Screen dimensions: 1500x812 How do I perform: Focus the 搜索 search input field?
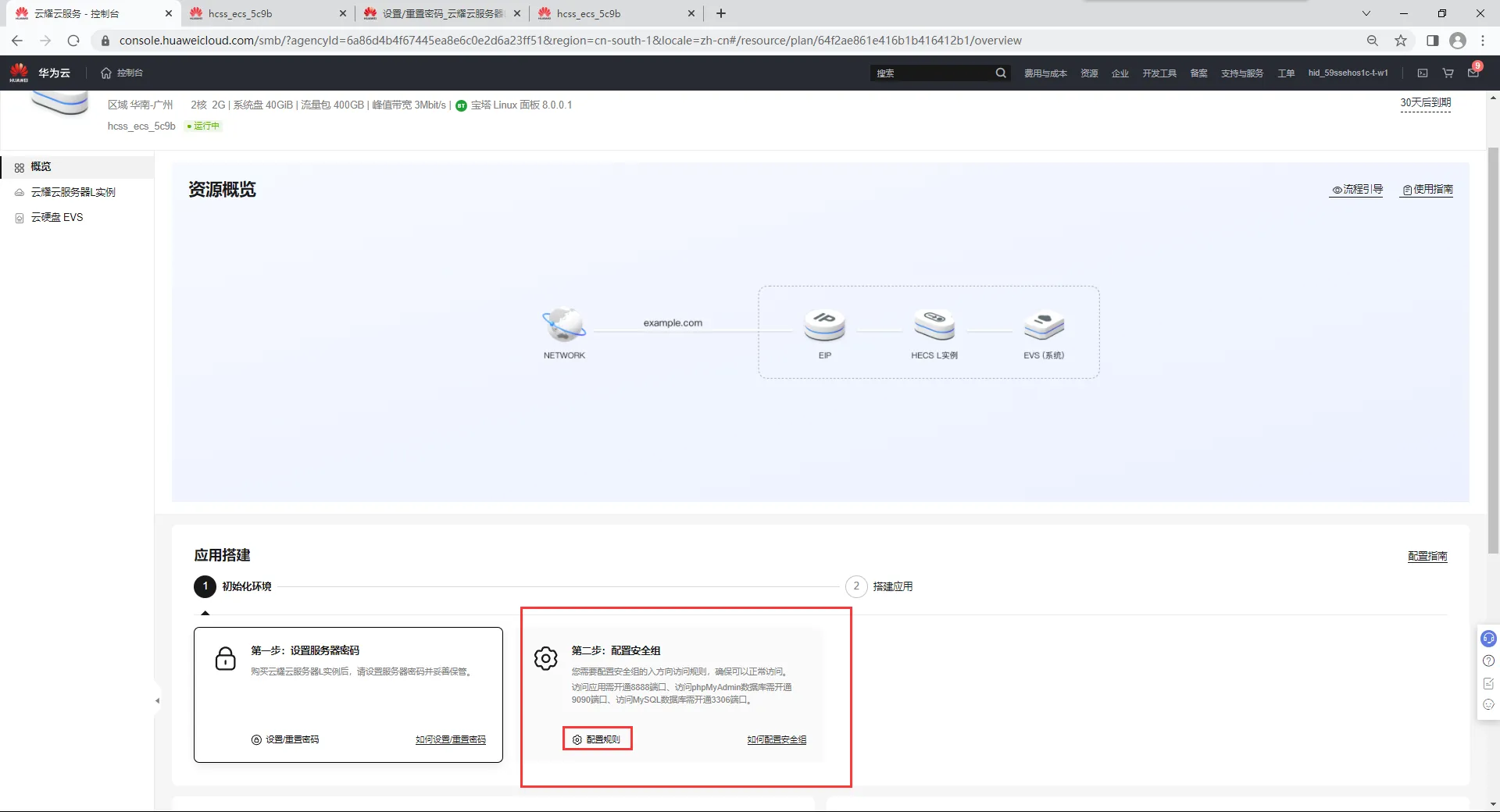(x=933, y=73)
